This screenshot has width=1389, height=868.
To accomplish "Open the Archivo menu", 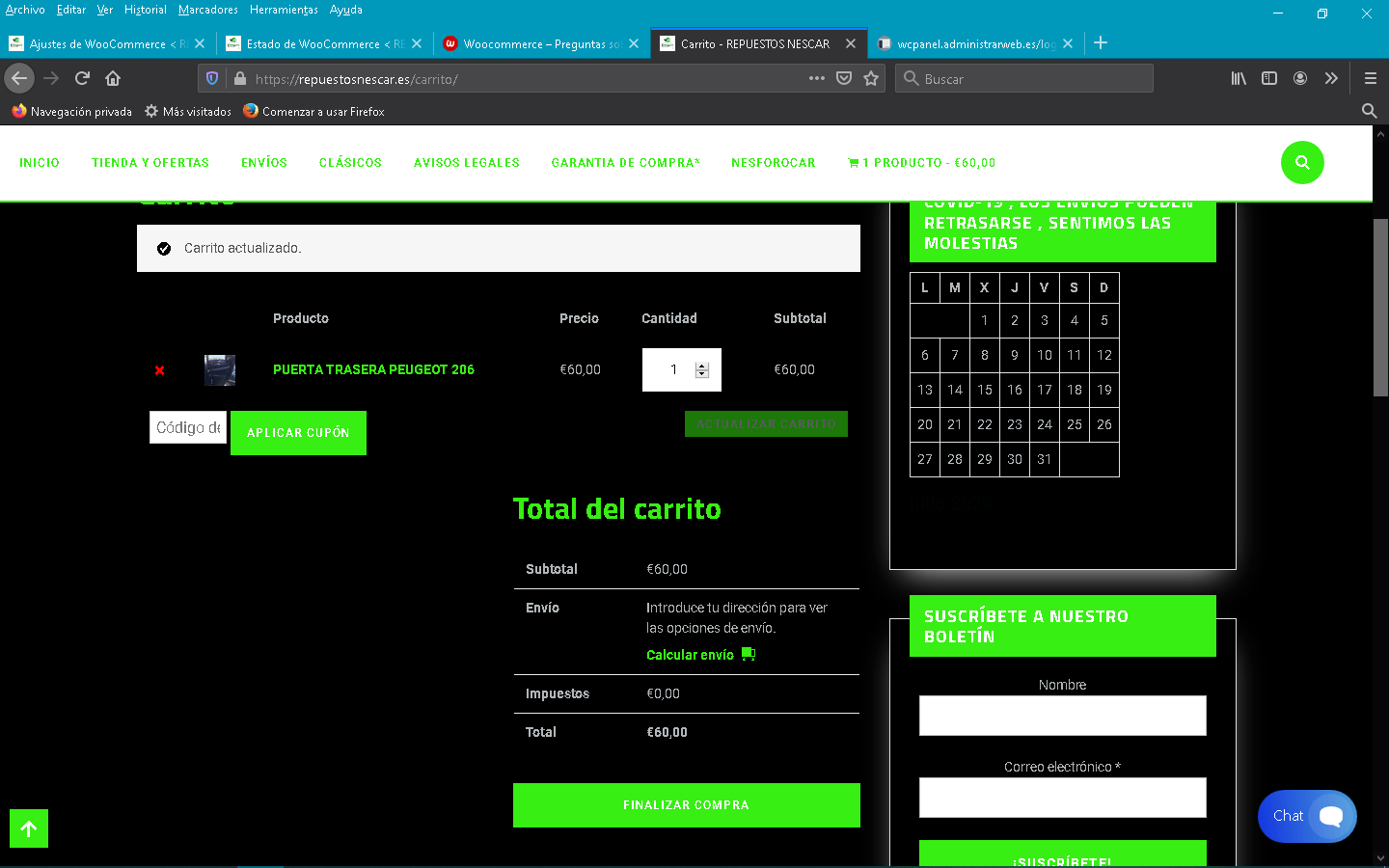I will click(25, 10).
